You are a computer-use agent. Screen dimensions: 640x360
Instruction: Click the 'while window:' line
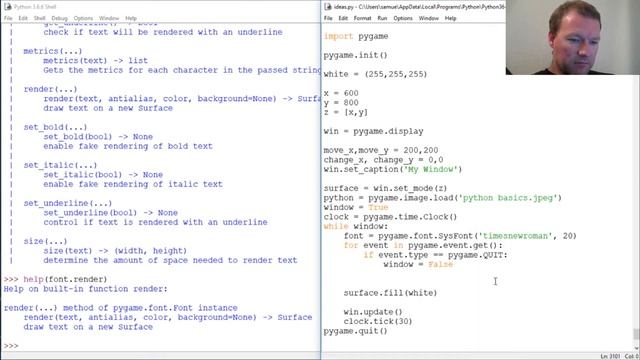(x=356, y=226)
